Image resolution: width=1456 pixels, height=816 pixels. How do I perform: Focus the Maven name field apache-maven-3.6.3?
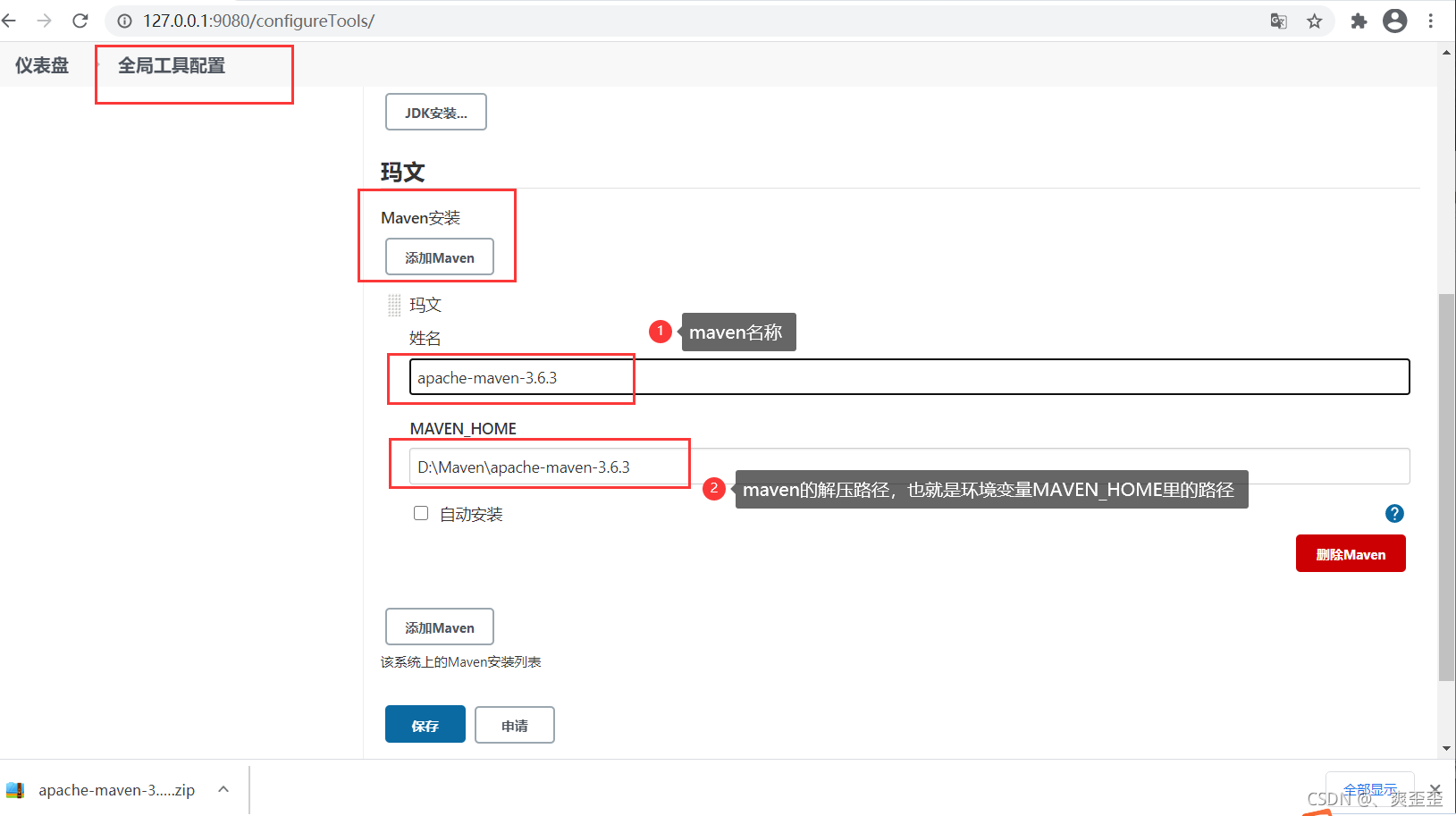(909, 377)
